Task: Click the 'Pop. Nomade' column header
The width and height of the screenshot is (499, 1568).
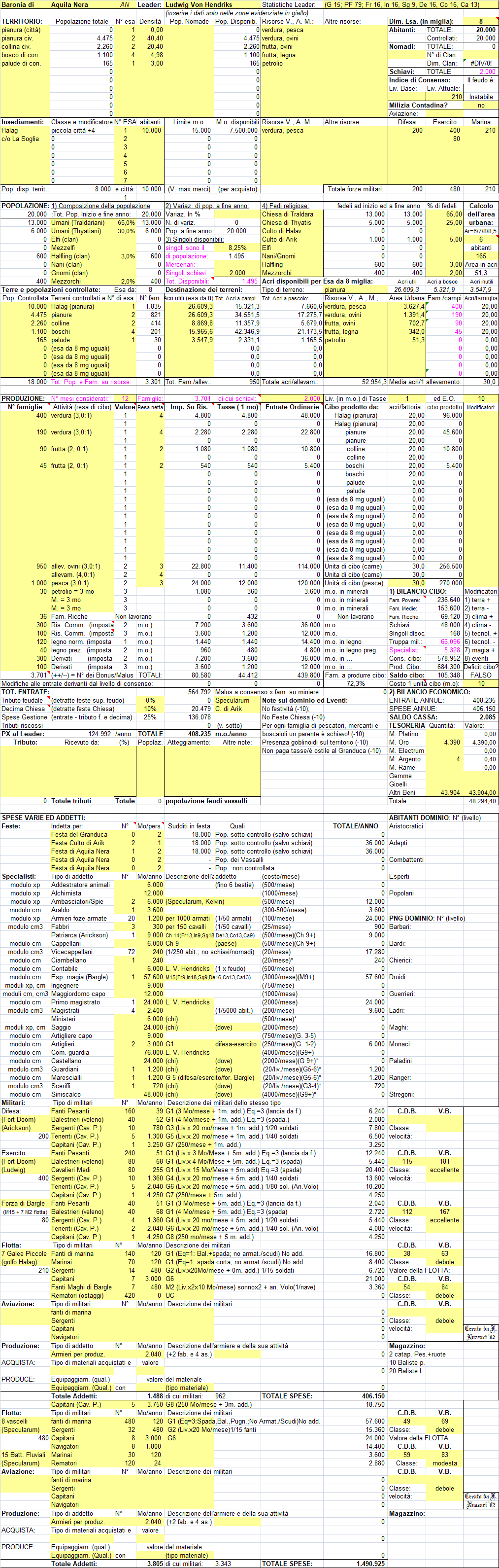Action: click(189, 21)
